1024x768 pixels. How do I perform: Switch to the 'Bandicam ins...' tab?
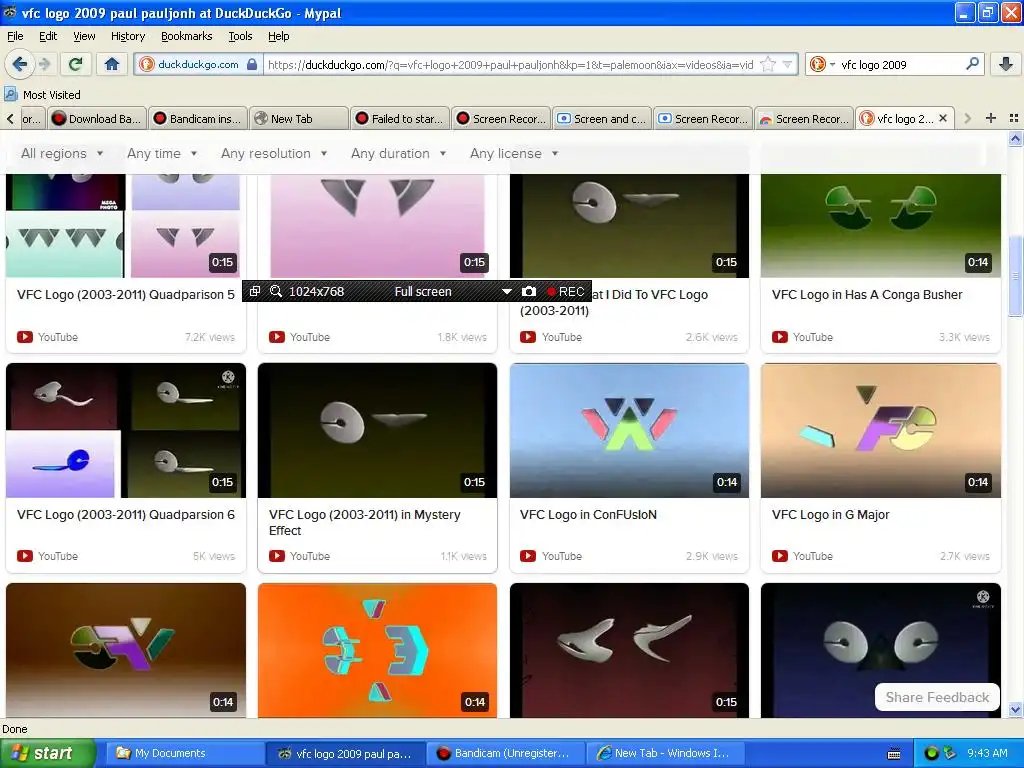click(198, 118)
